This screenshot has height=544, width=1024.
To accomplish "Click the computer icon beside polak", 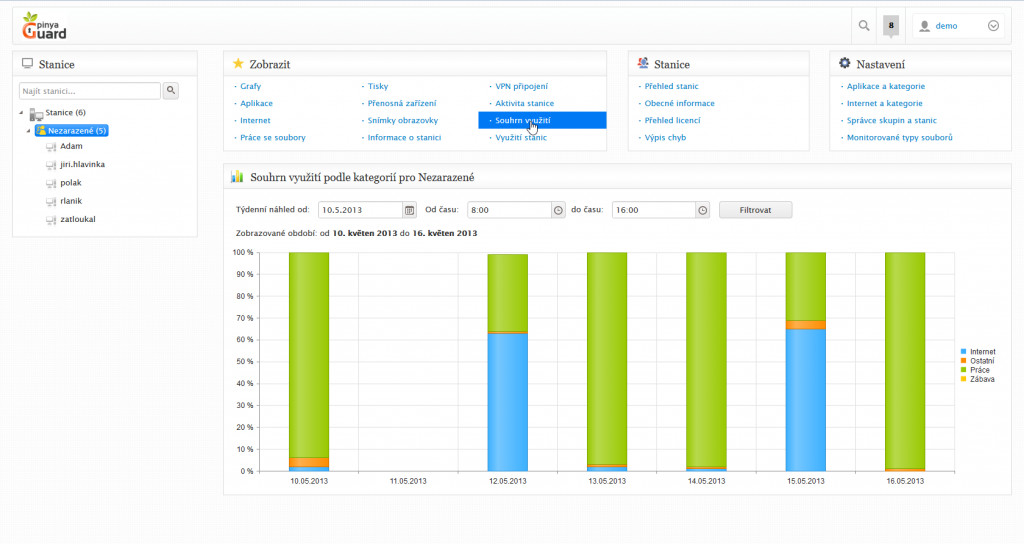I will click(51, 184).
